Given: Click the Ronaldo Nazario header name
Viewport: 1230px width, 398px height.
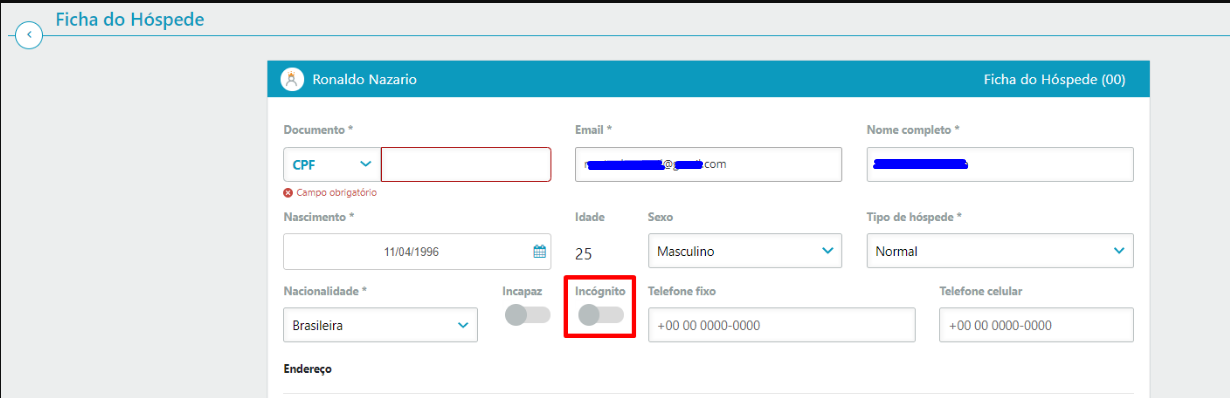Looking at the screenshot, I should (364, 79).
